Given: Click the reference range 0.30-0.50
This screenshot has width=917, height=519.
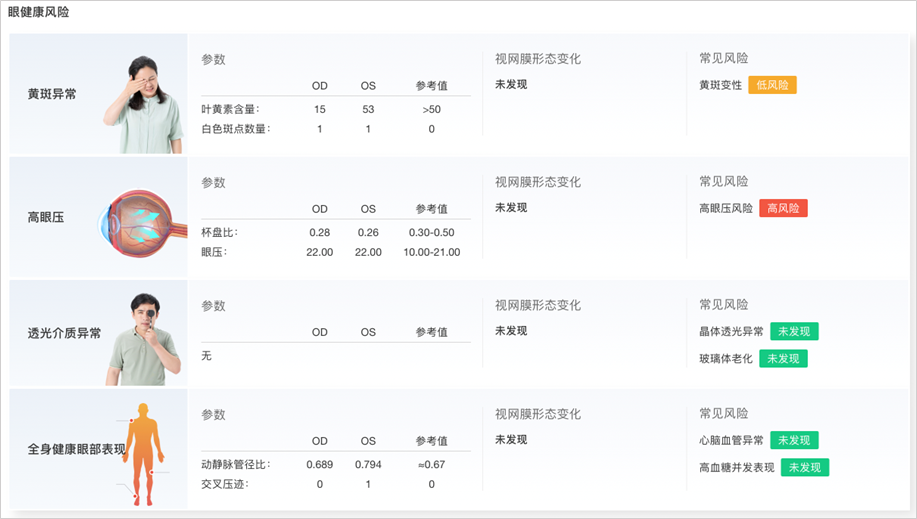Looking at the screenshot, I should tap(432, 232).
